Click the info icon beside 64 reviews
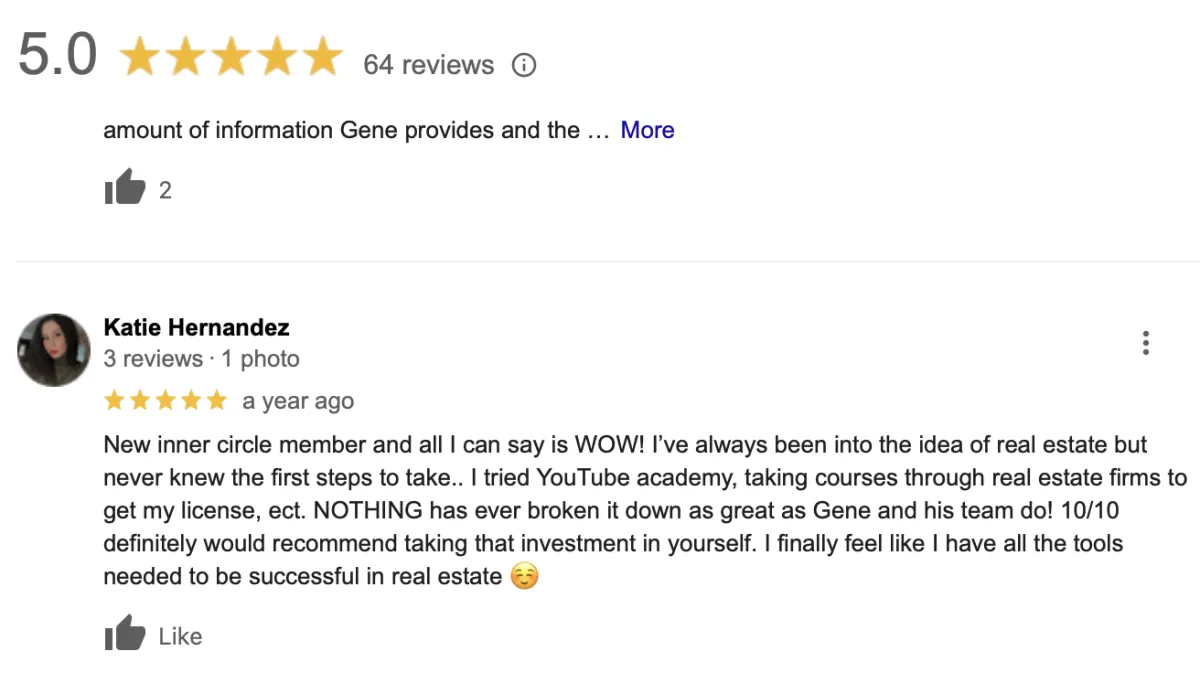The width and height of the screenshot is (1200, 694). pos(524,65)
